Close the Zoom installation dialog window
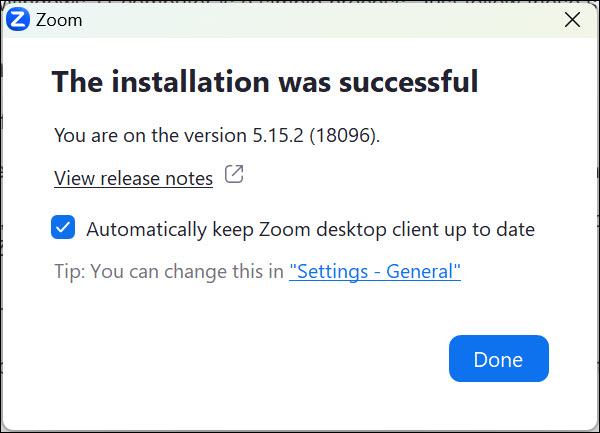The width and height of the screenshot is (600, 433). click(573, 19)
